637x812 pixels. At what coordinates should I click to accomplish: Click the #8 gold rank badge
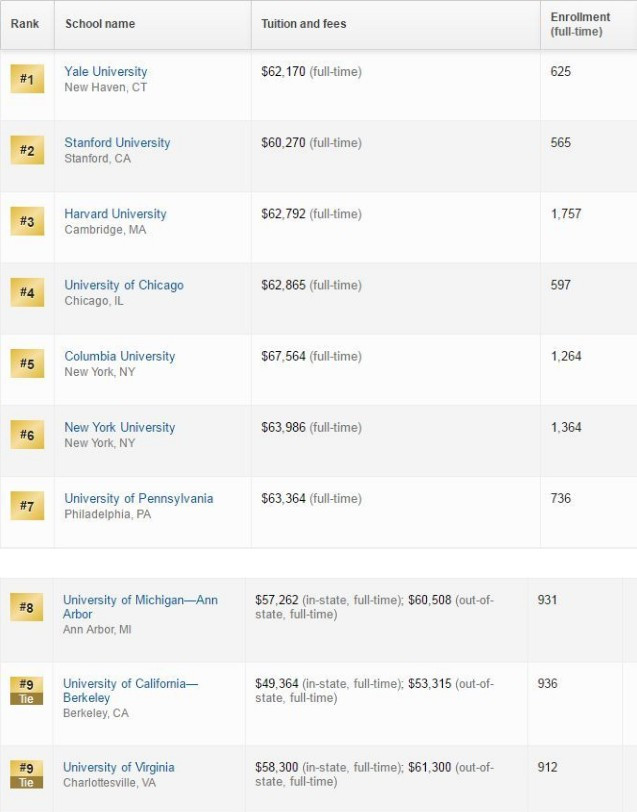pos(26,607)
